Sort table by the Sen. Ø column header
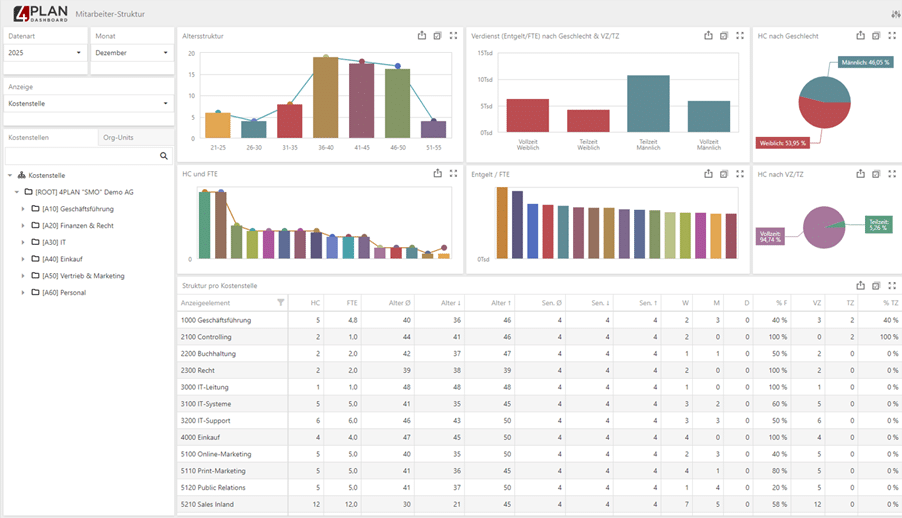 tap(552, 303)
